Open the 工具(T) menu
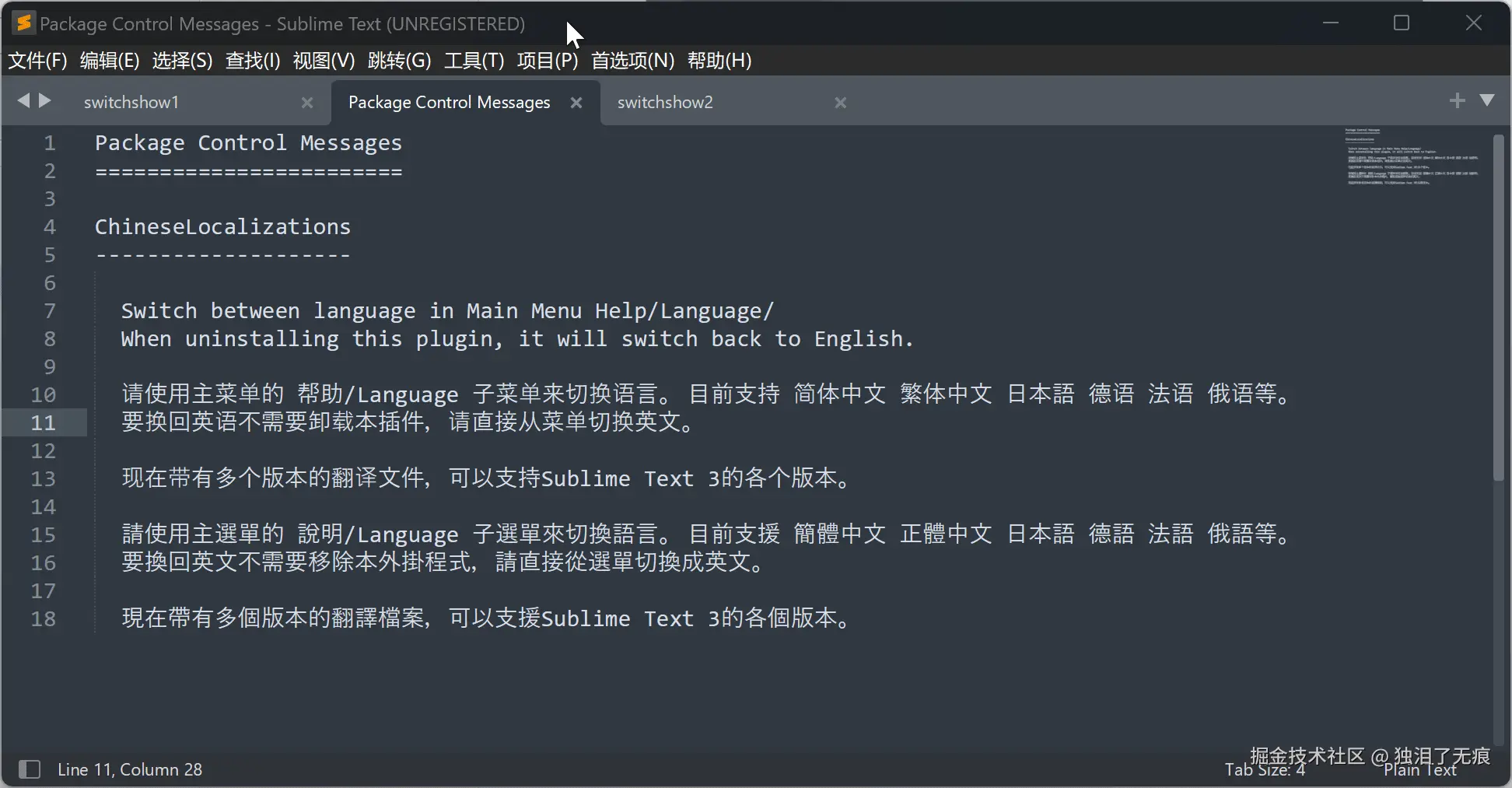 click(474, 61)
